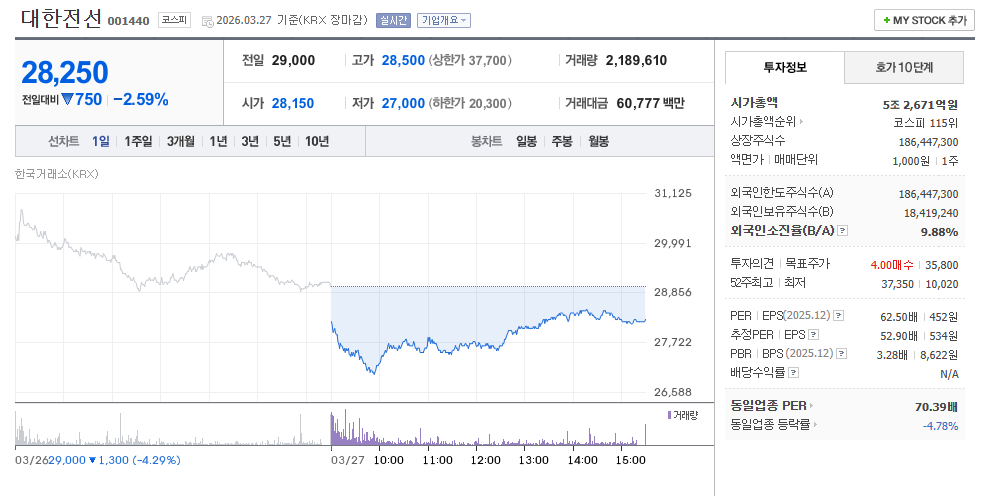The width and height of the screenshot is (994, 496).
Task: Click the 거래량 value 2,189,610
Action: tap(636, 61)
